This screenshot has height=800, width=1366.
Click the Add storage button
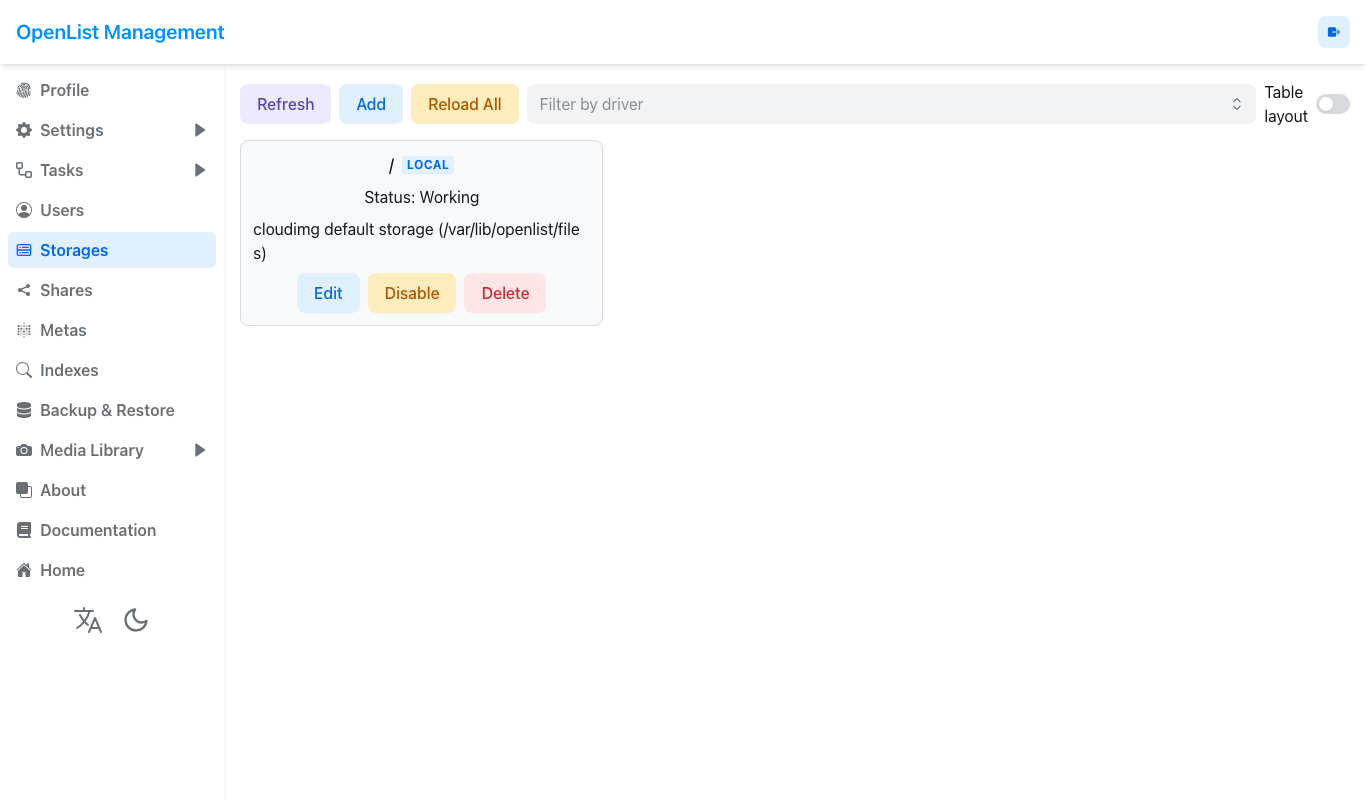[x=371, y=104]
